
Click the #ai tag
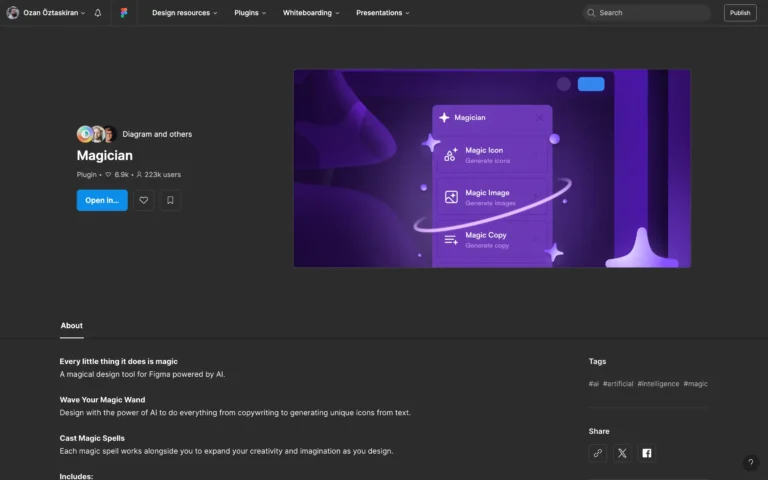[593, 384]
